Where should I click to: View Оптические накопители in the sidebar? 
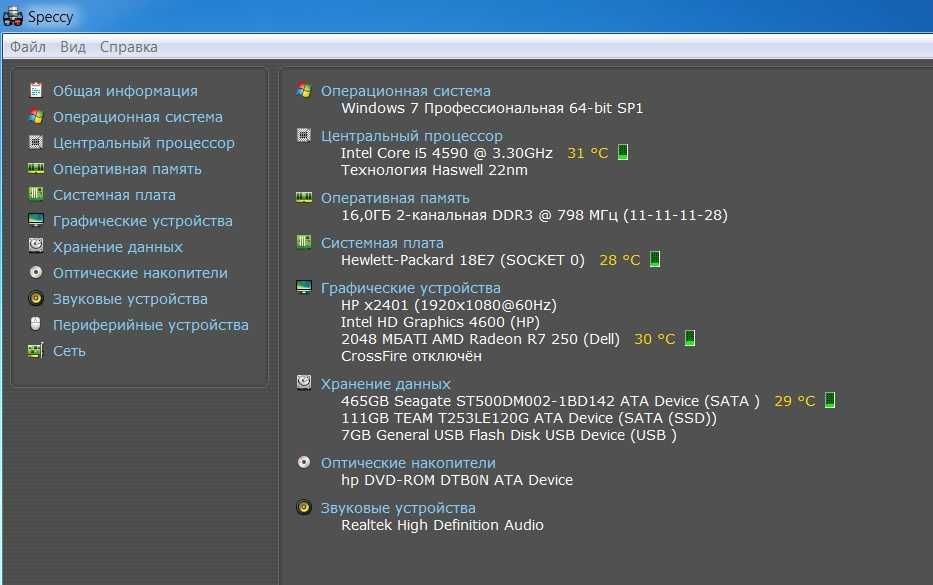[x=140, y=273]
